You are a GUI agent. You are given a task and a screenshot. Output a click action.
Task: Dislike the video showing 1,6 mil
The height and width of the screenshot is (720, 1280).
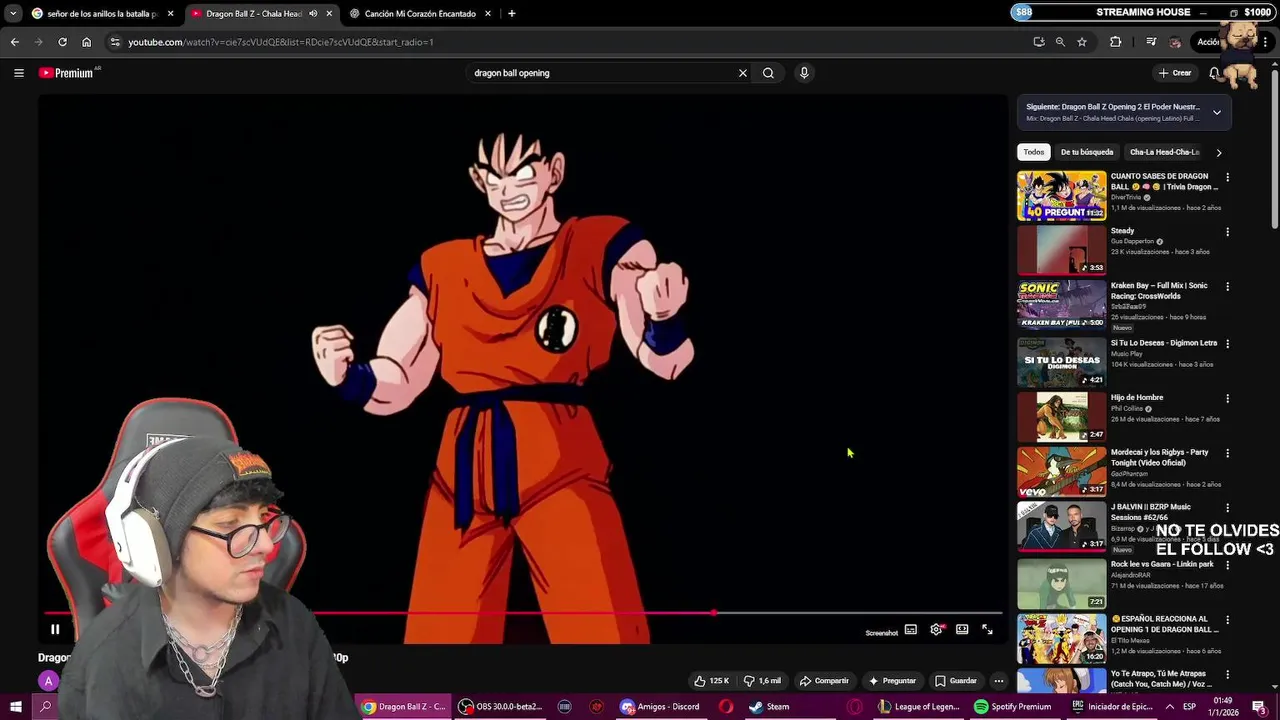click(x=763, y=681)
